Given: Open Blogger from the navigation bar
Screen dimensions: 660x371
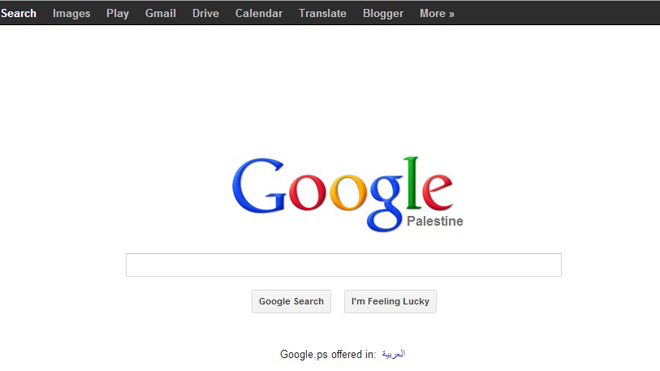Looking at the screenshot, I should click(383, 13).
